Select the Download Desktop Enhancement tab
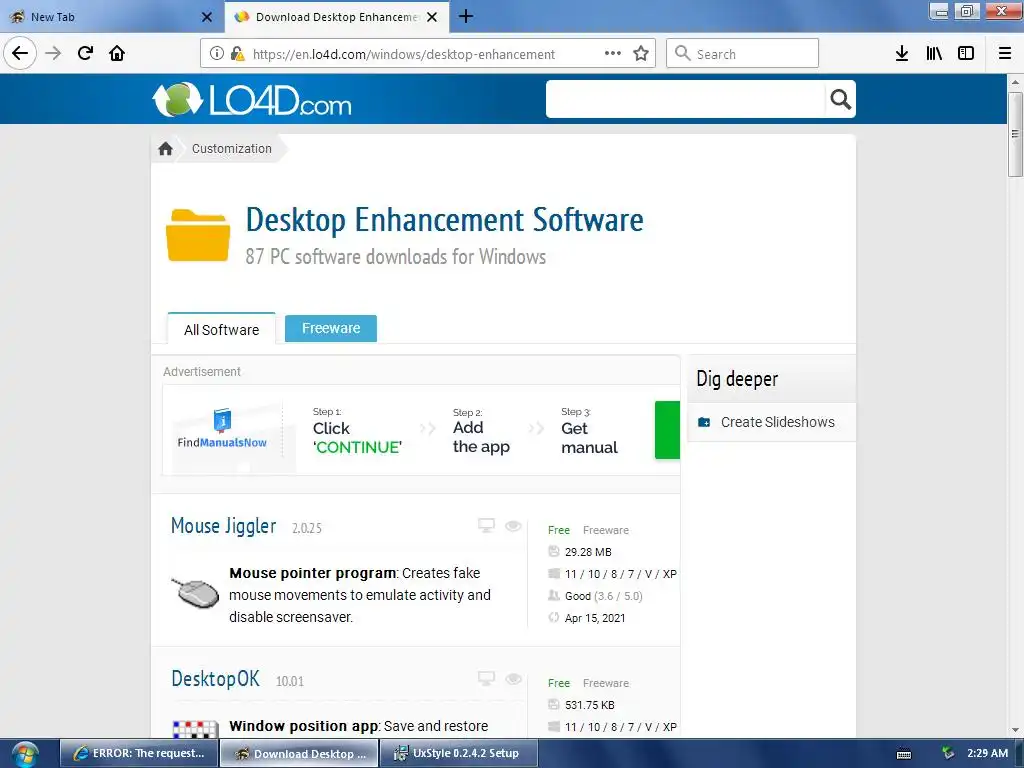The image size is (1024, 768). point(336,17)
